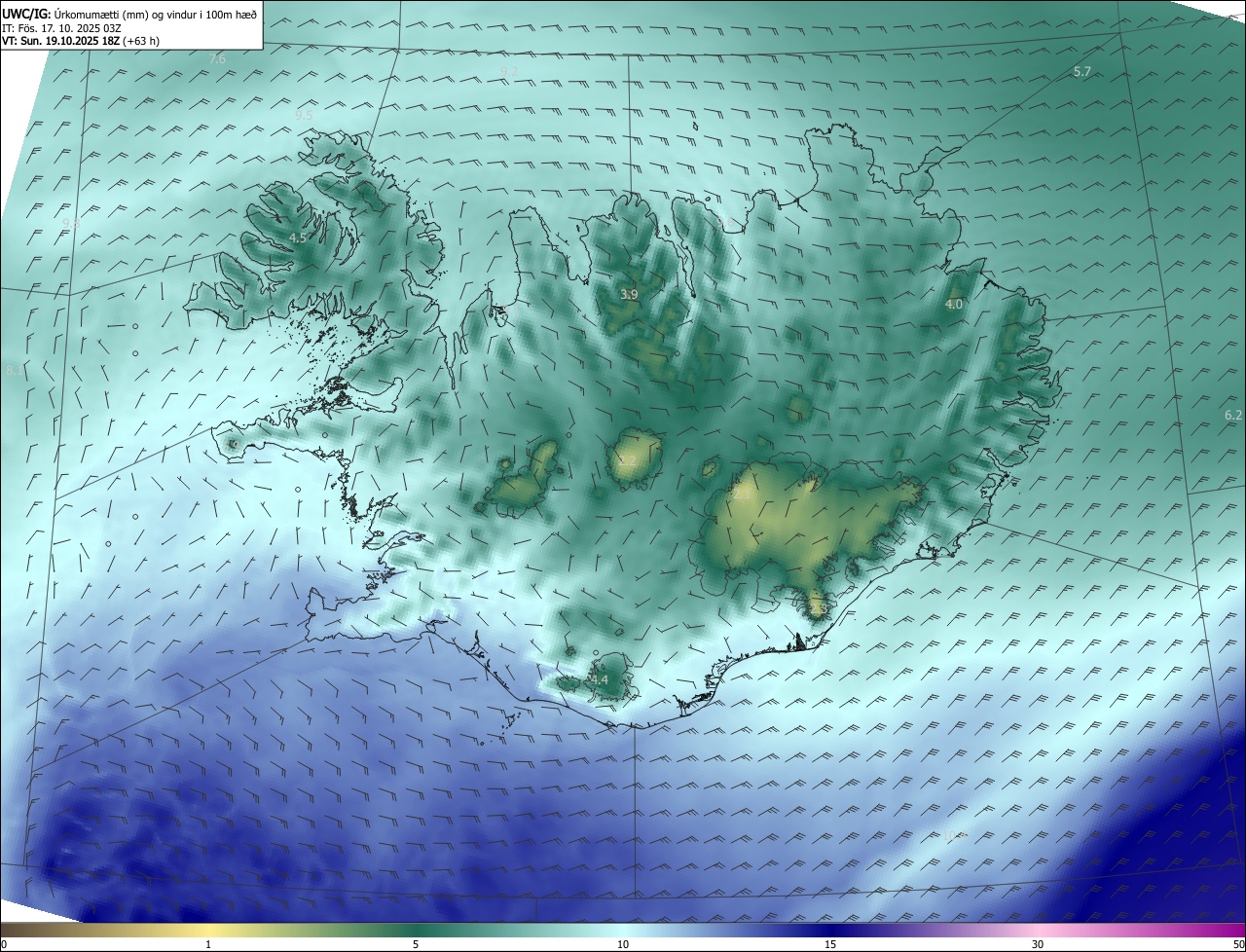Click the 'IT: Fös. 17. 10. 2025 03Z' line
Image resolution: width=1246 pixels, height=952 pixels.
(x=62, y=28)
